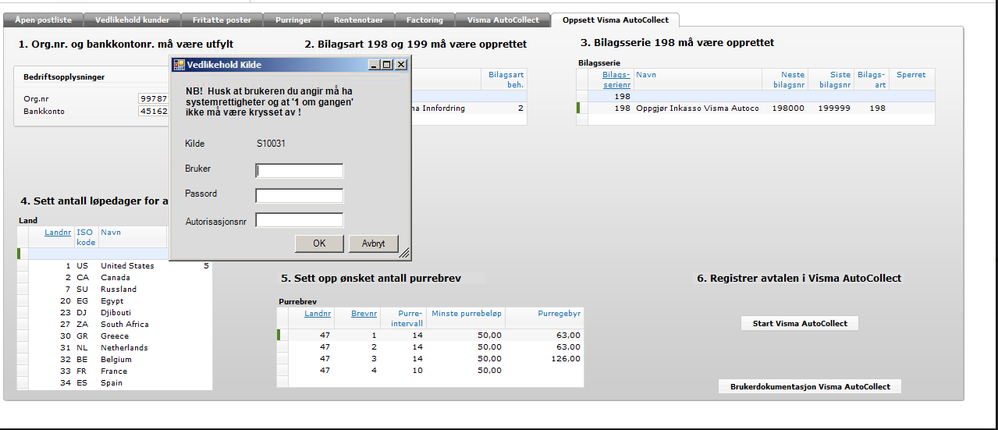Click the Passord input field
The height and width of the screenshot is (430, 998).
pos(299,195)
